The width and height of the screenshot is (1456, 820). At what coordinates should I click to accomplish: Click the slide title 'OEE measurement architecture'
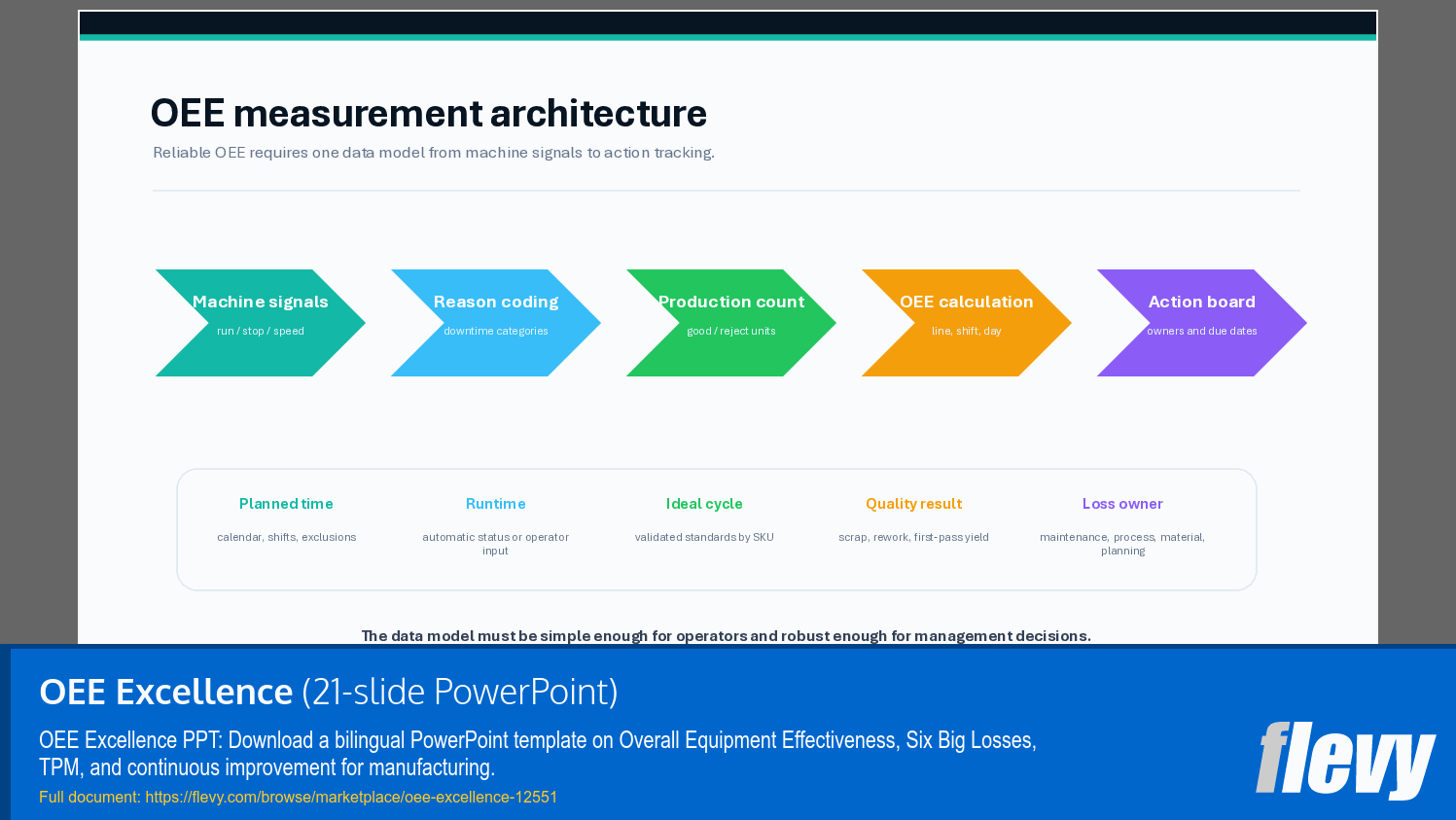coord(429,114)
